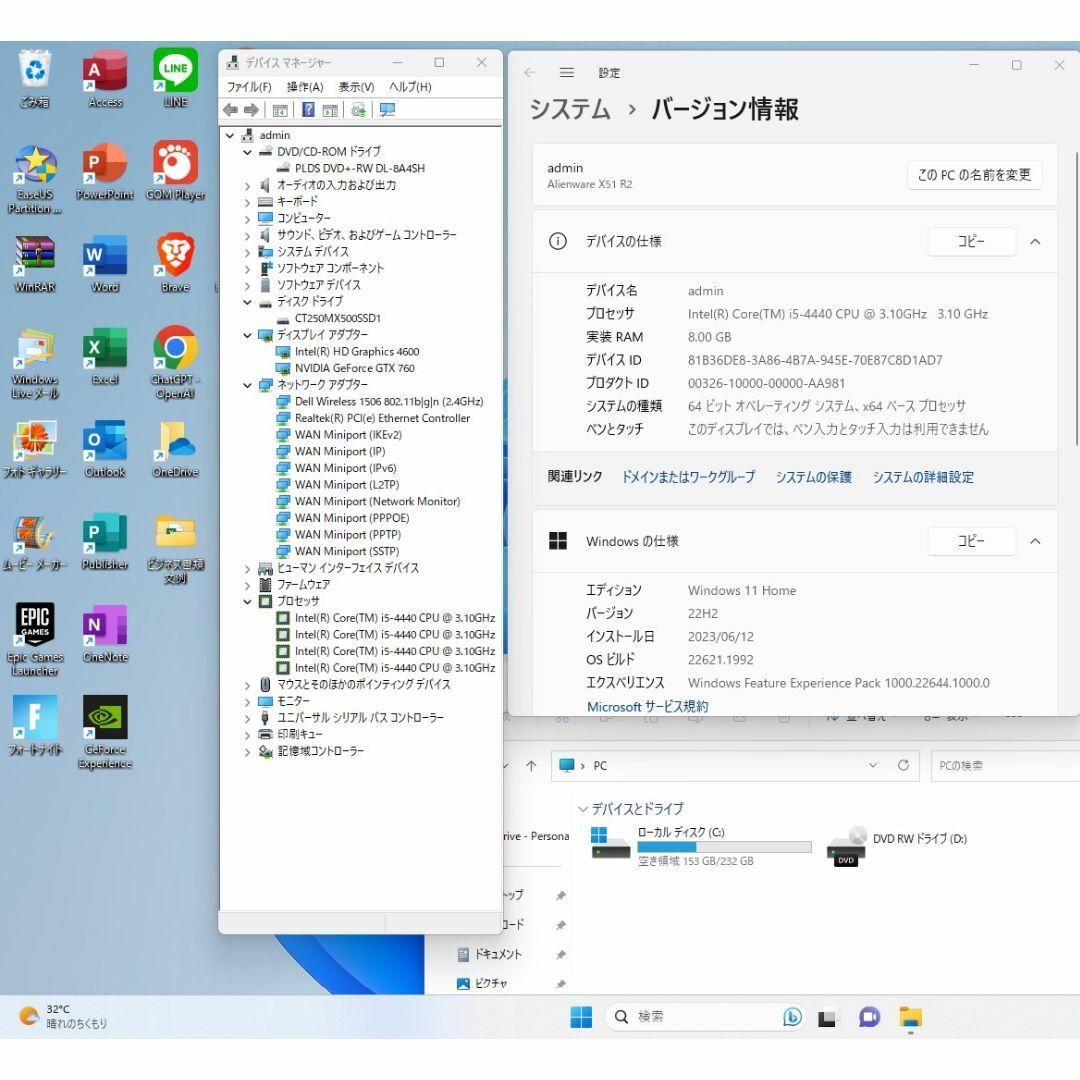Click the monitor icon in Device Manager toolbar
The height and width of the screenshot is (1080, 1080).
tap(388, 110)
